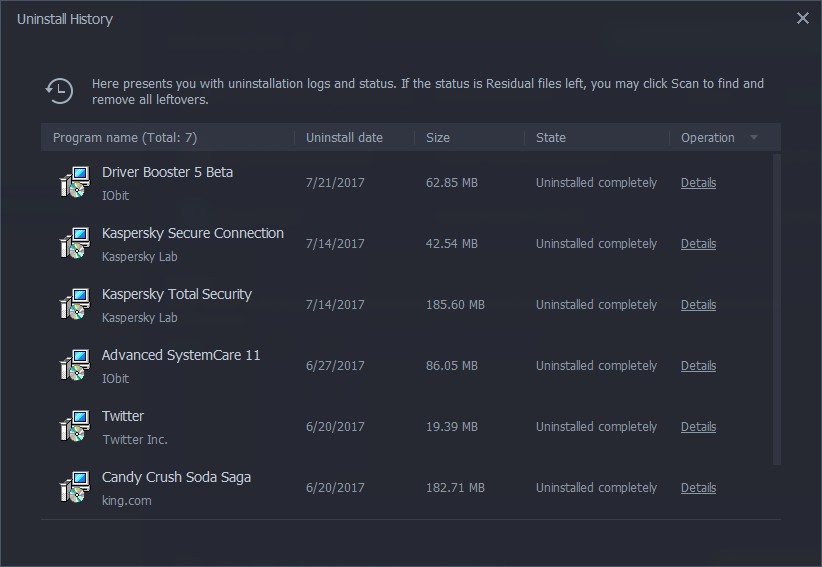
Task: Click the 62.85 MB size value
Action: click(x=451, y=183)
